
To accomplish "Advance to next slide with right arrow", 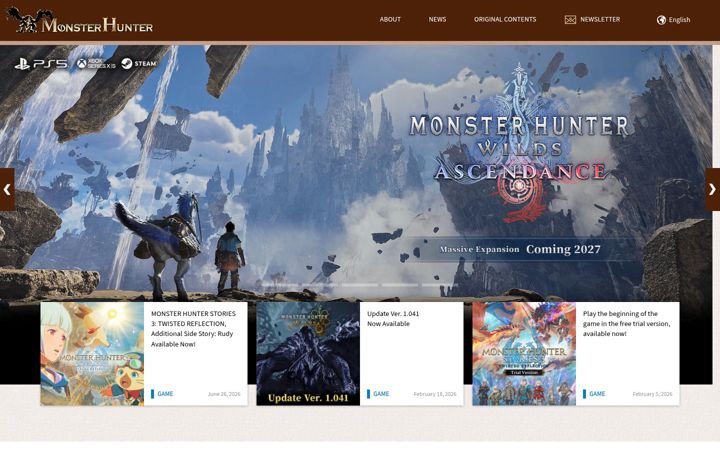I will [x=712, y=189].
